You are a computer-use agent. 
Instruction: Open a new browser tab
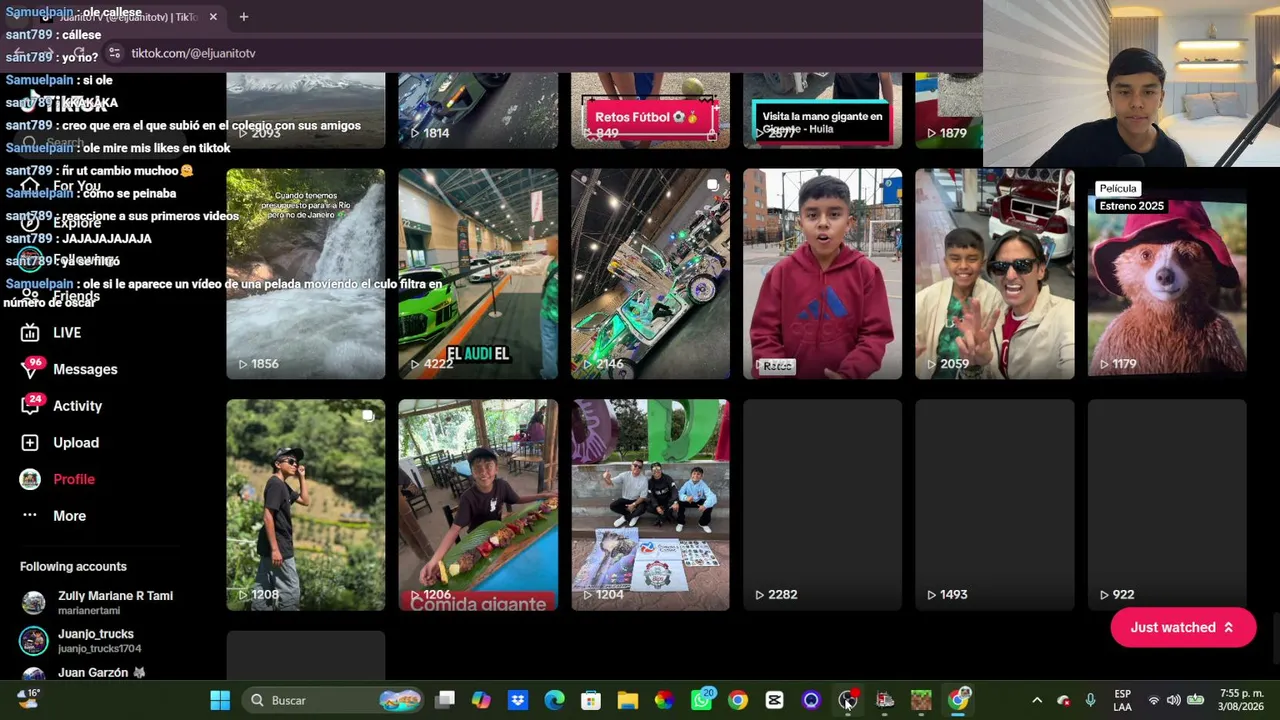[243, 17]
